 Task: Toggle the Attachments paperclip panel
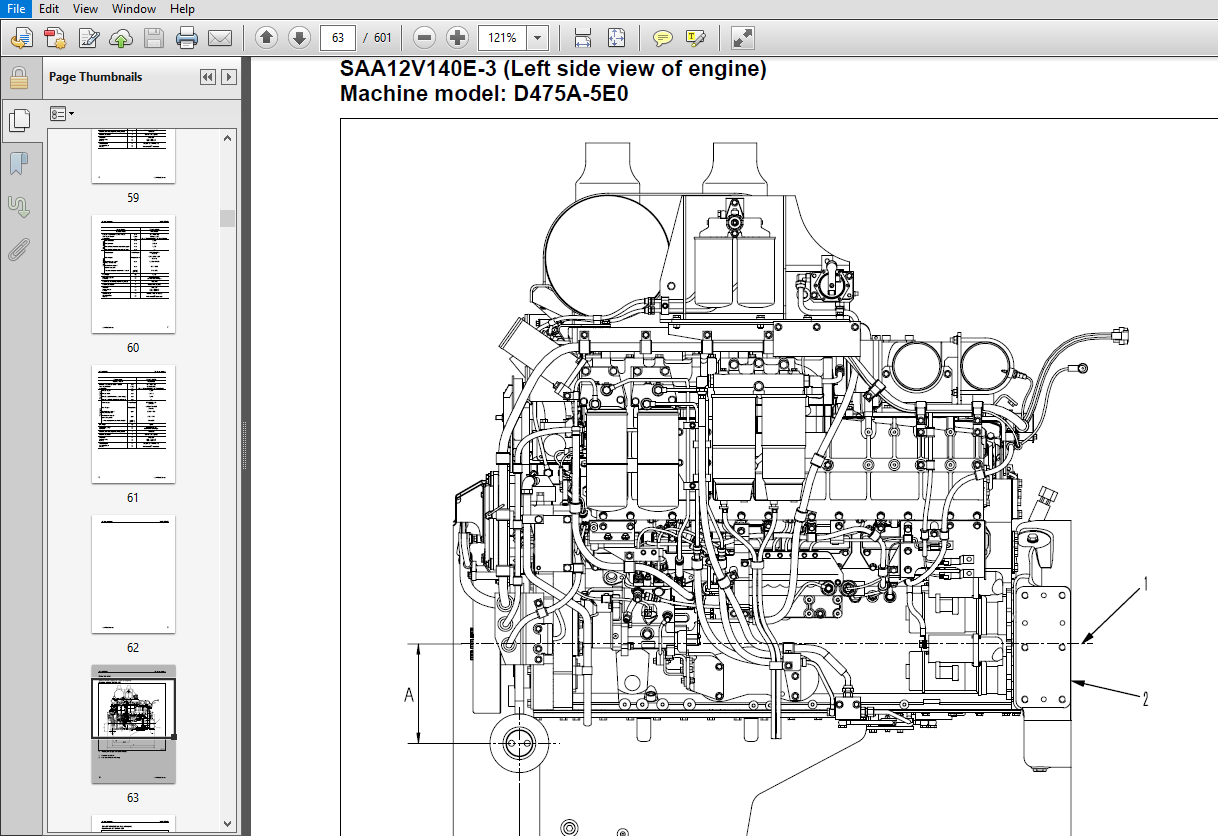coord(19,249)
